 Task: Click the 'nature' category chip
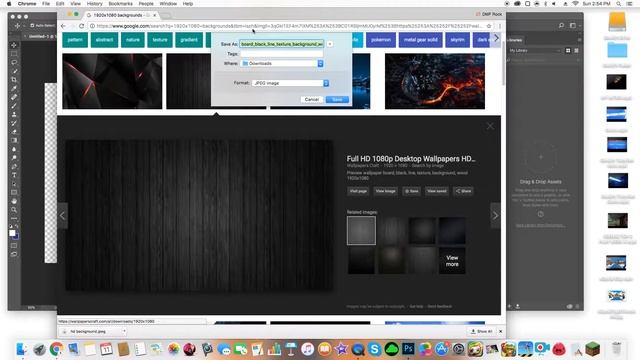point(133,40)
